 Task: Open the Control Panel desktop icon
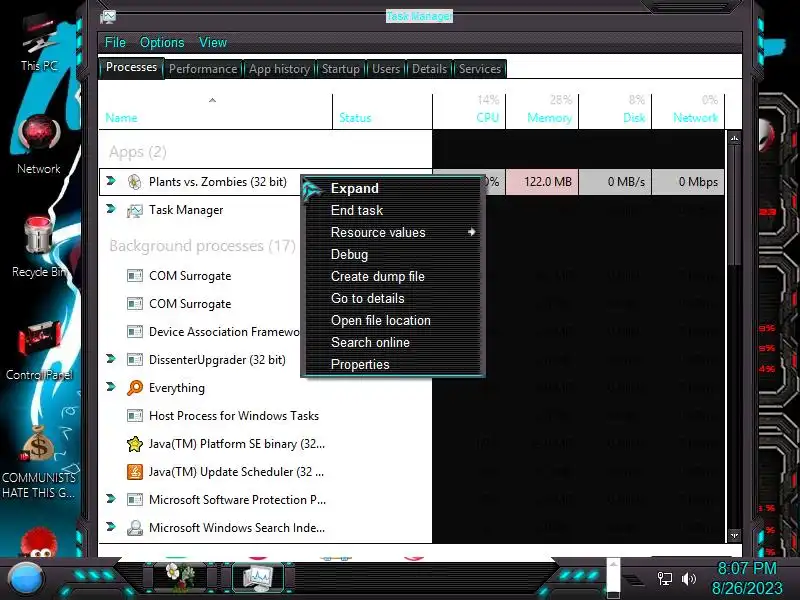(x=39, y=351)
